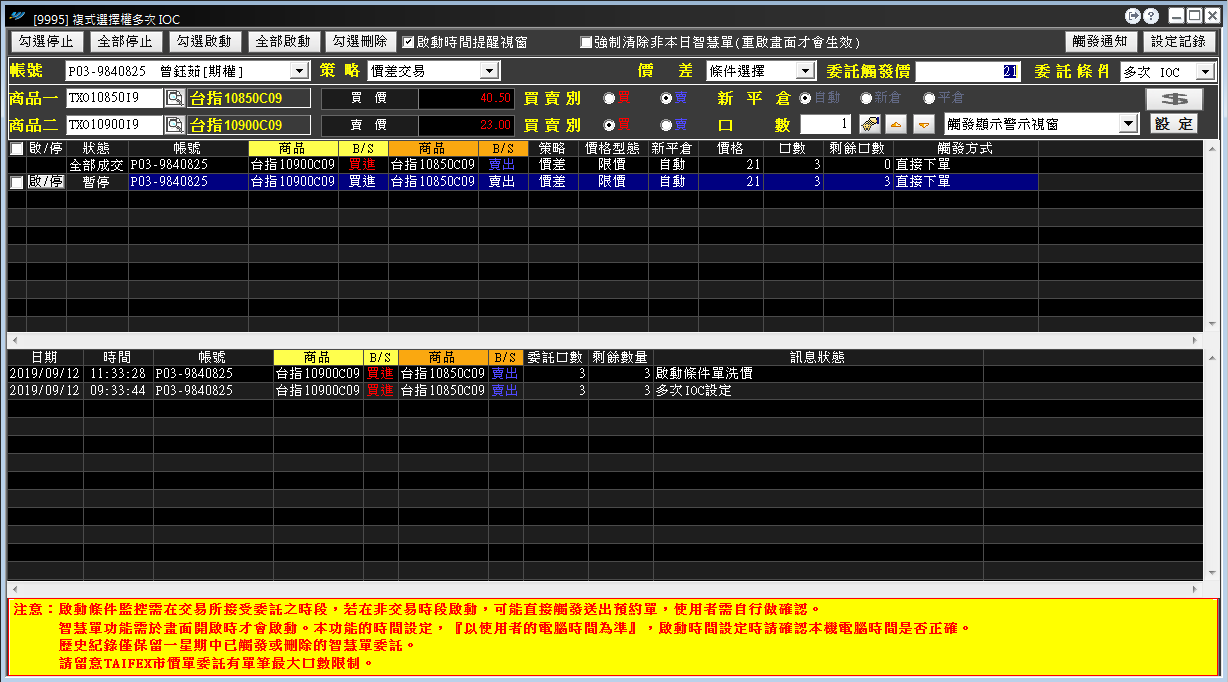Viewport: 1228px width, 682px height.
Task: Select 買 radio for 商品一
Action: (x=609, y=98)
